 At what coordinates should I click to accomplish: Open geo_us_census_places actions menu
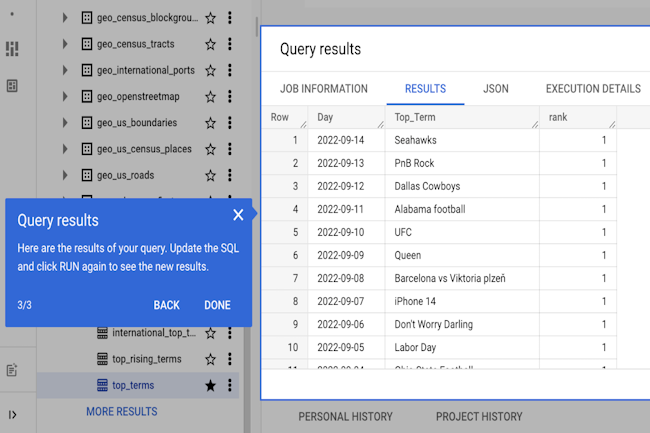click(230, 149)
